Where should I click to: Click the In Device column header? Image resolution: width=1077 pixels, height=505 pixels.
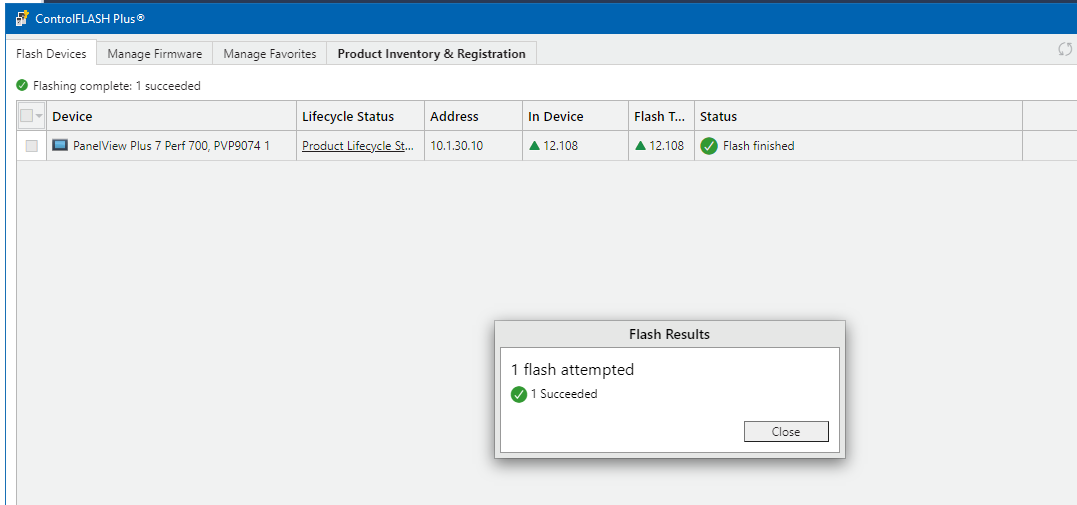576,116
